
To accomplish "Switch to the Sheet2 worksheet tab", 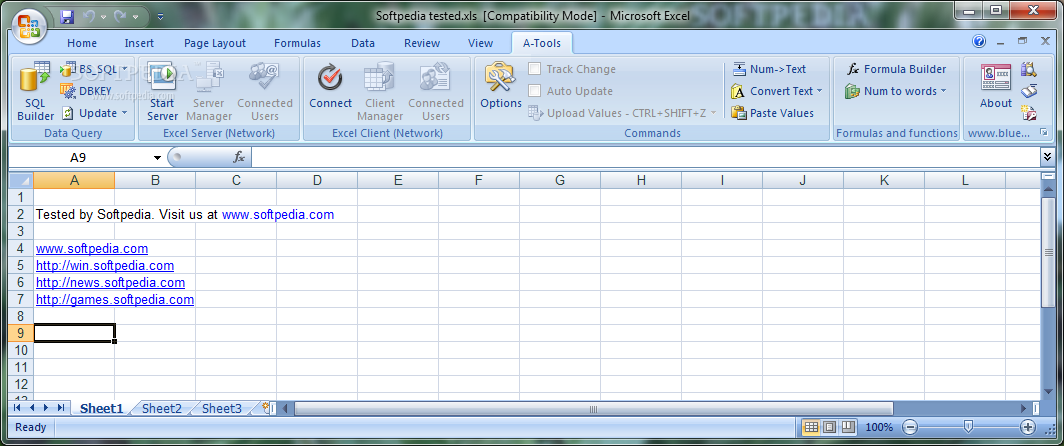I will click(162, 409).
